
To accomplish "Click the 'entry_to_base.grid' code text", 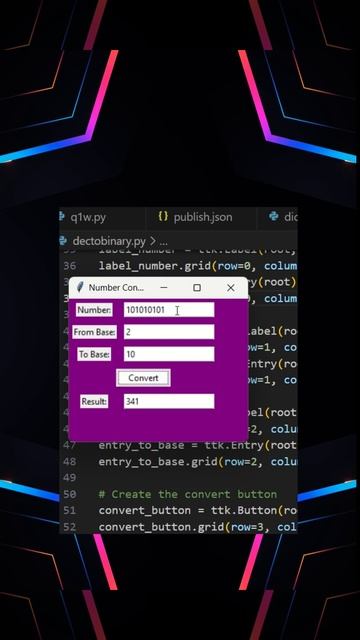I will [158, 462].
